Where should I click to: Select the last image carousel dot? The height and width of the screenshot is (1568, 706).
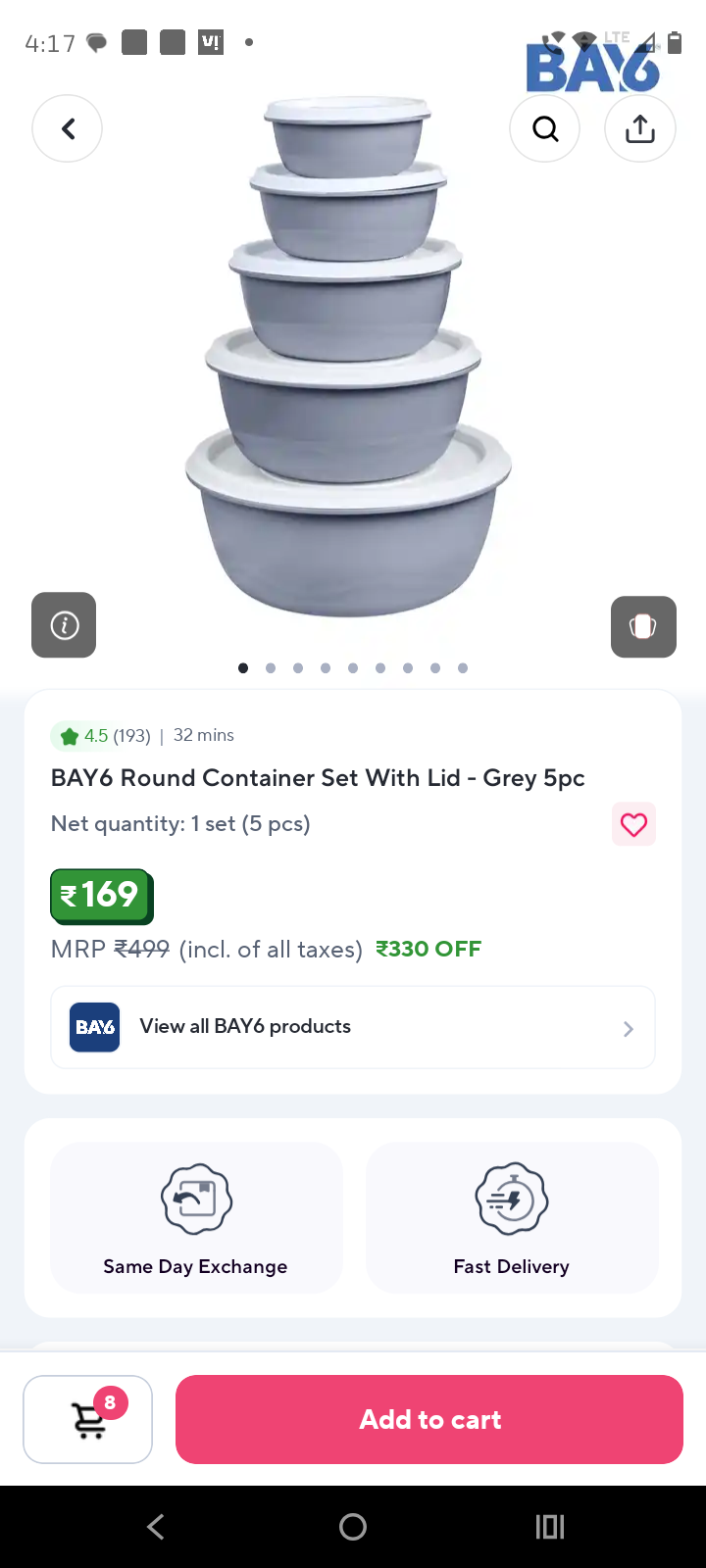[x=463, y=668]
